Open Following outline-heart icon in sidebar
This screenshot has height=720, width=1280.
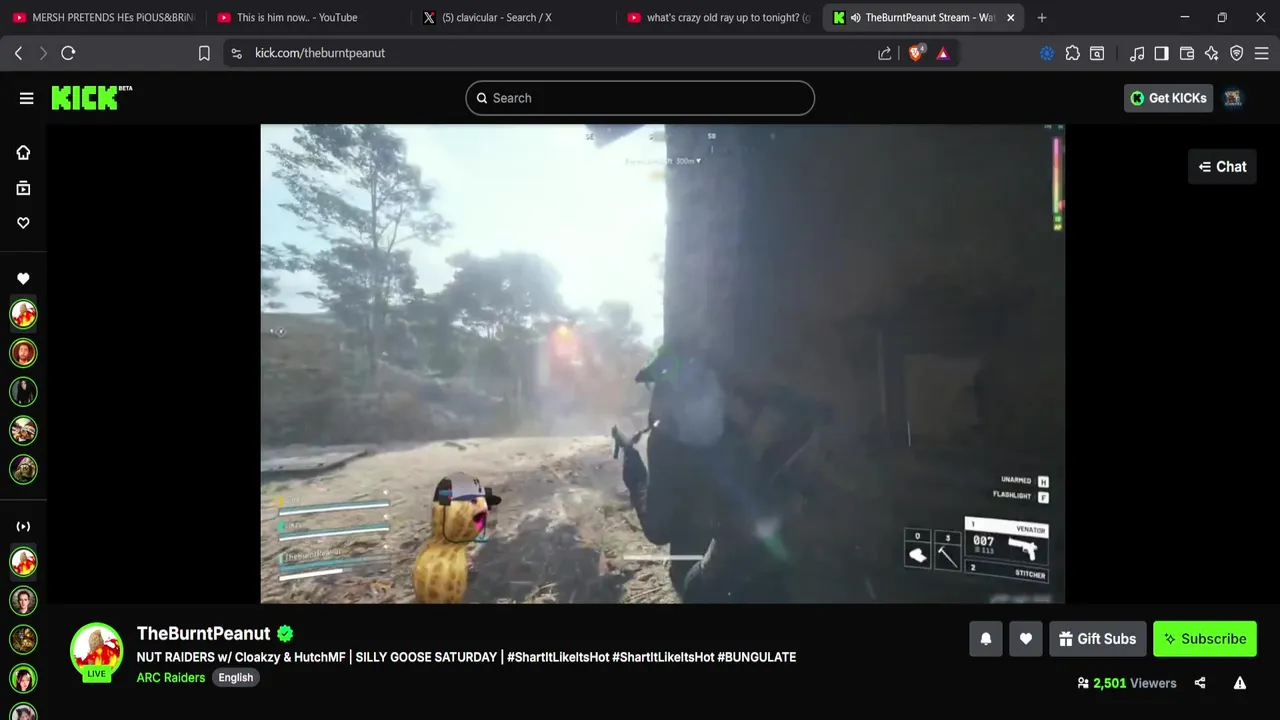[23, 223]
